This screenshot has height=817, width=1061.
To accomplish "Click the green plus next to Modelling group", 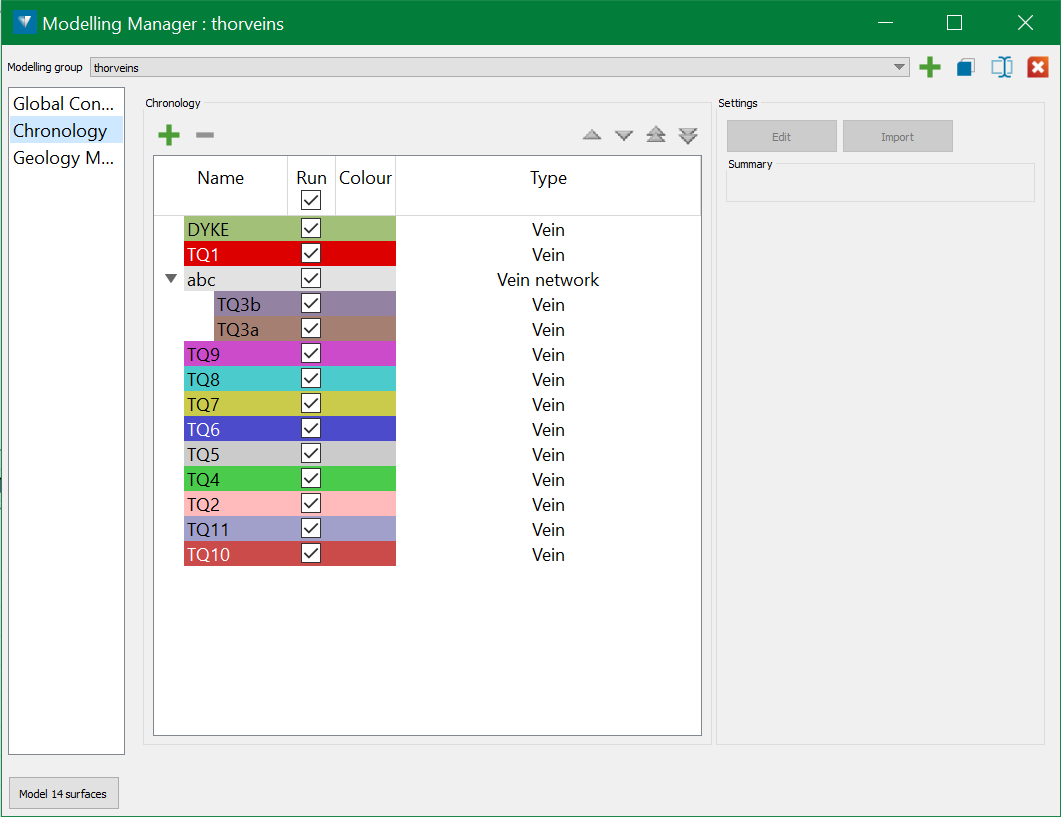I will (930, 67).
